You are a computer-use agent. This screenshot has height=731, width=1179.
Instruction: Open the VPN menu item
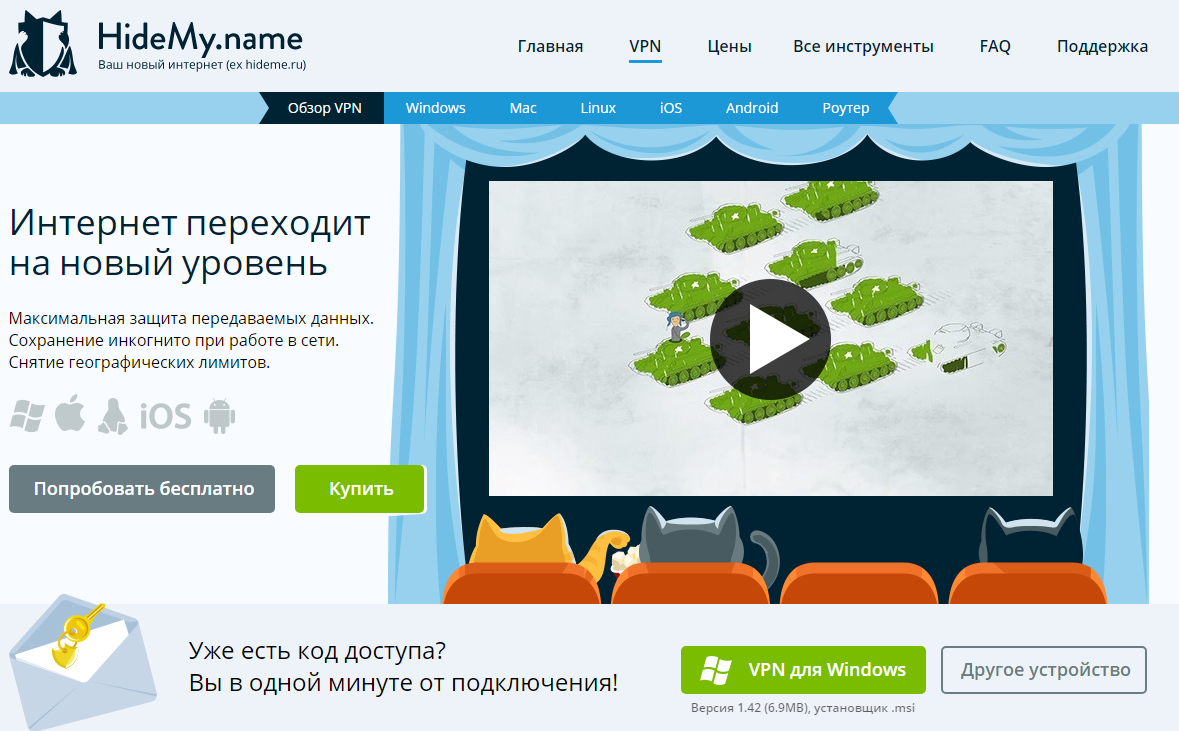point(645,47)
